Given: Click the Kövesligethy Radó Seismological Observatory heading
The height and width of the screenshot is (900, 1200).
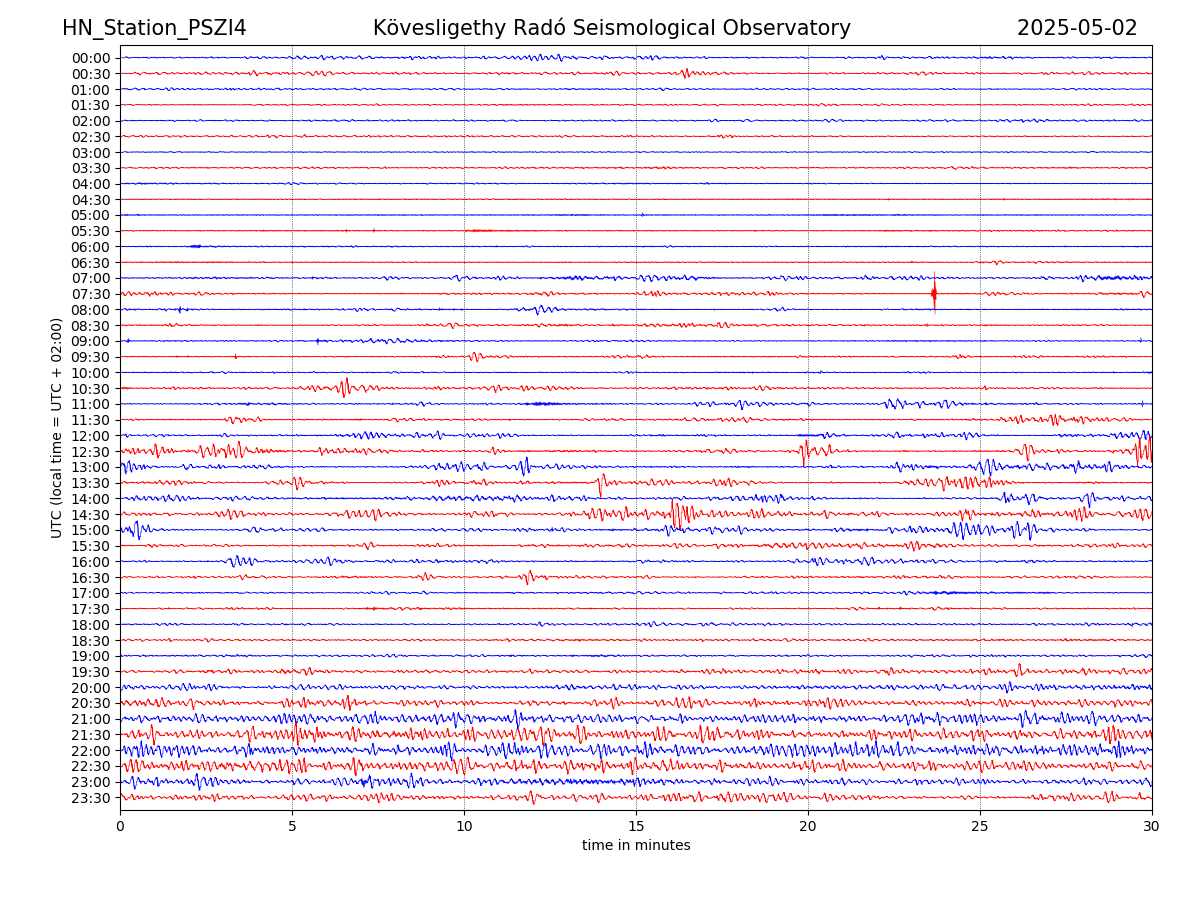Looking at the screenshot, I should pos(611,28).
